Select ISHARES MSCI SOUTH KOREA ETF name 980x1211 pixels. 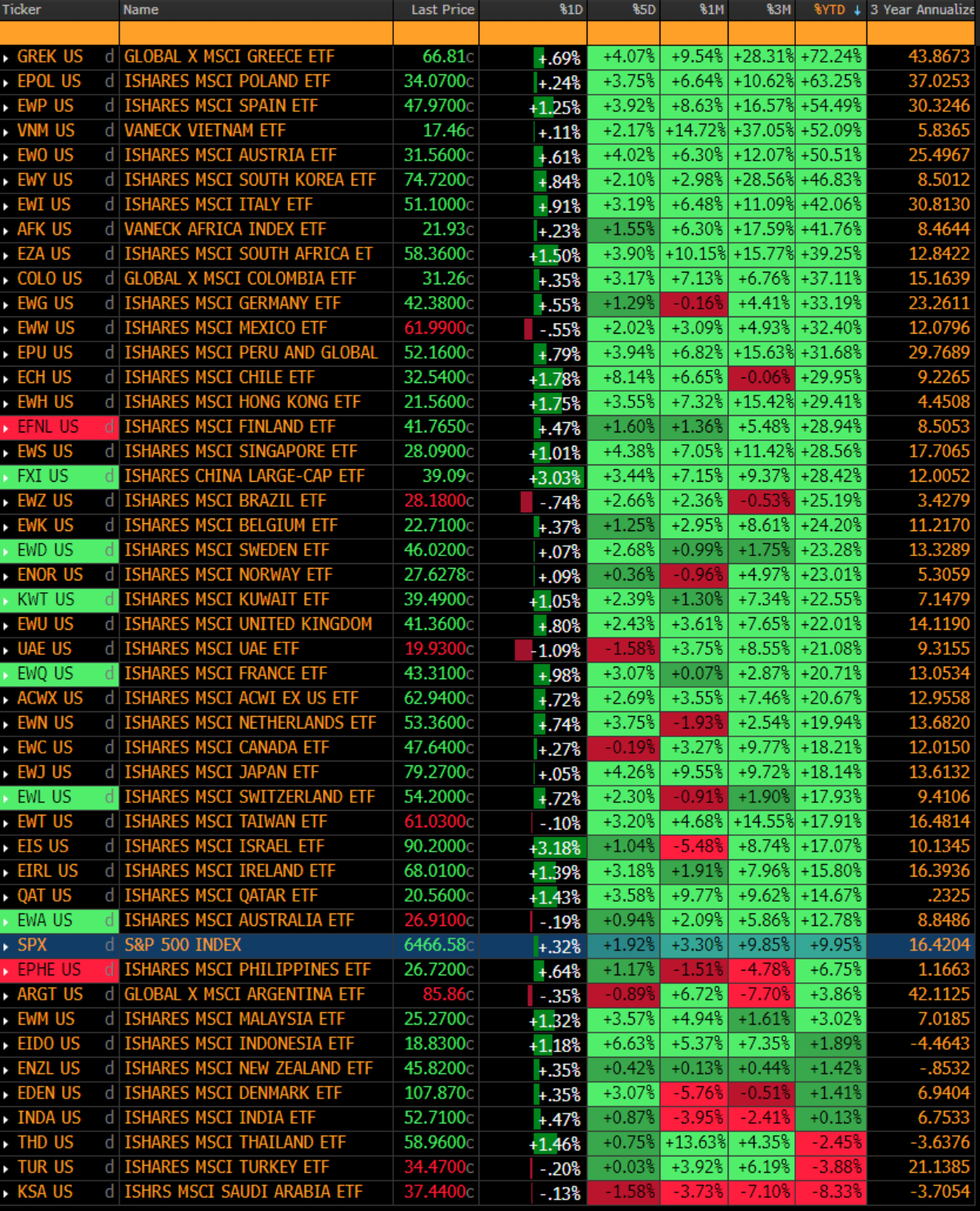click(251, 180)
